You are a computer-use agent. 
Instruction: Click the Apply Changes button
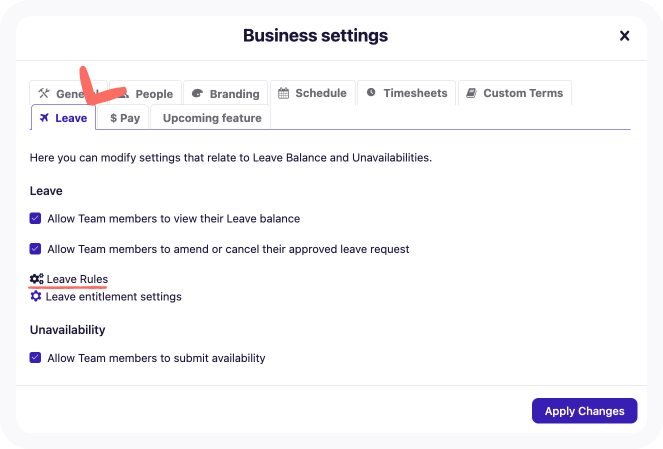(x=584, y=411)
